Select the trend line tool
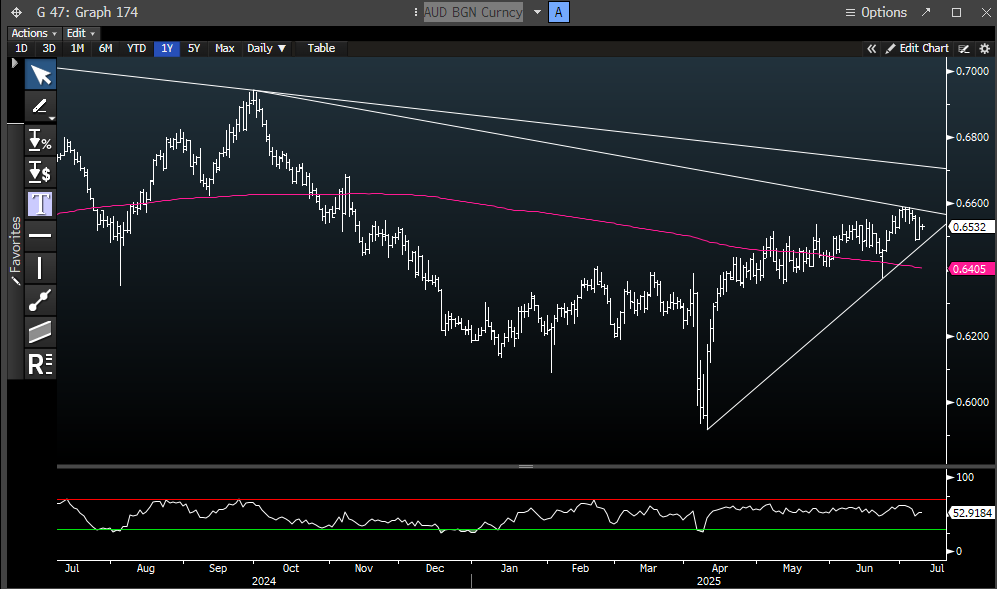 tap(41, 300)
